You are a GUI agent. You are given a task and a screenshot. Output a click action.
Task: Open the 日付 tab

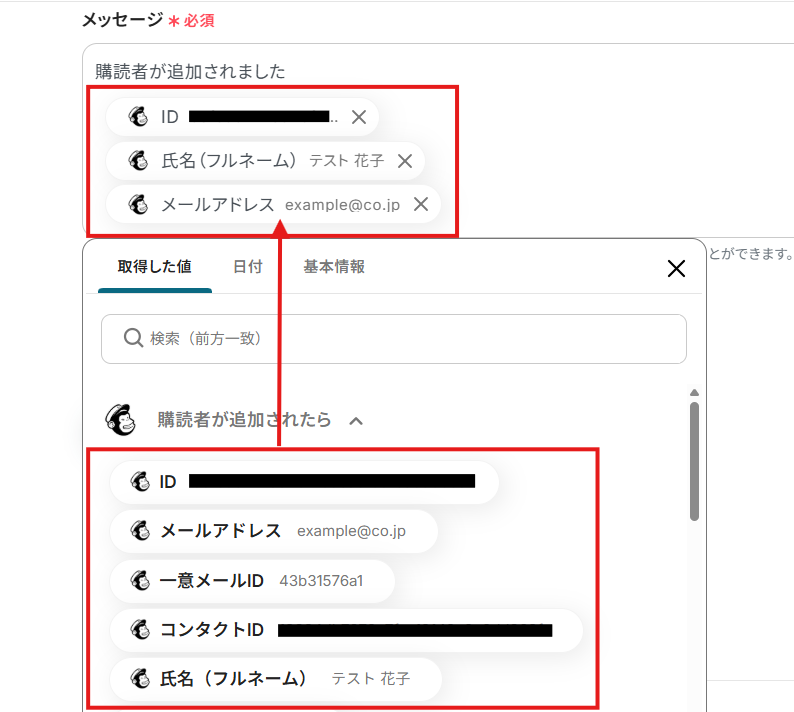(248, 267)
